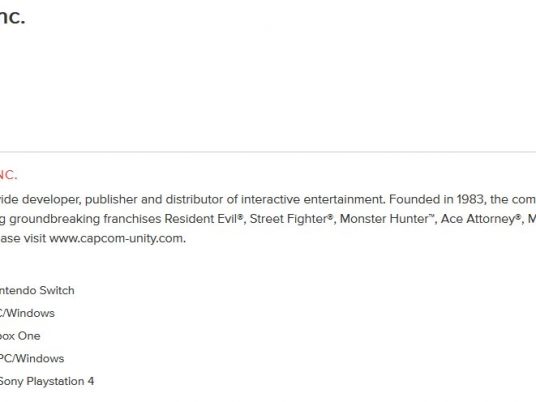The width and height of the screenshot is (536, 402).
Task: Click the horizontal divider line under the title
Action: (268, 152)
